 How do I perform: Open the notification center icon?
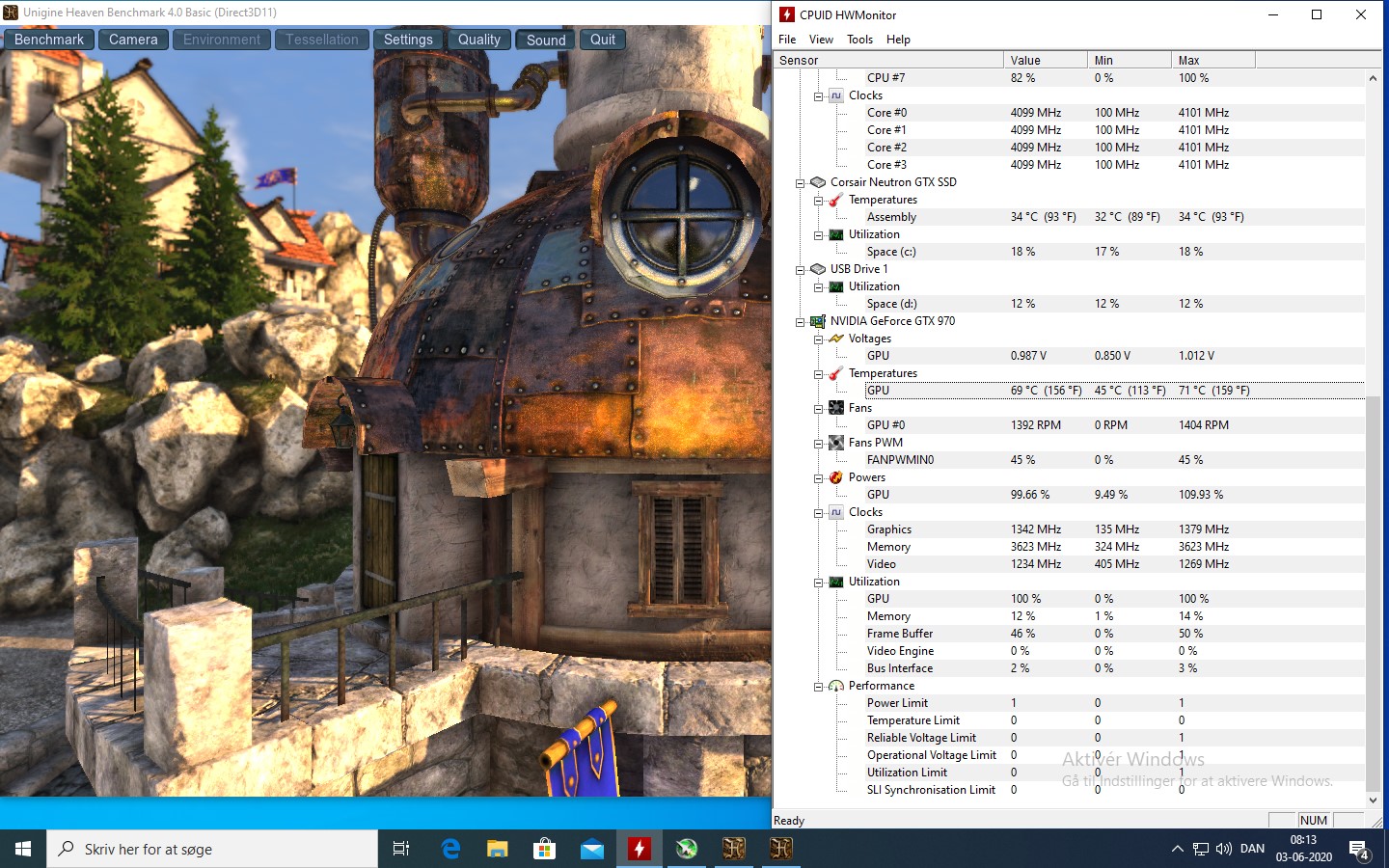(1359, 850)
